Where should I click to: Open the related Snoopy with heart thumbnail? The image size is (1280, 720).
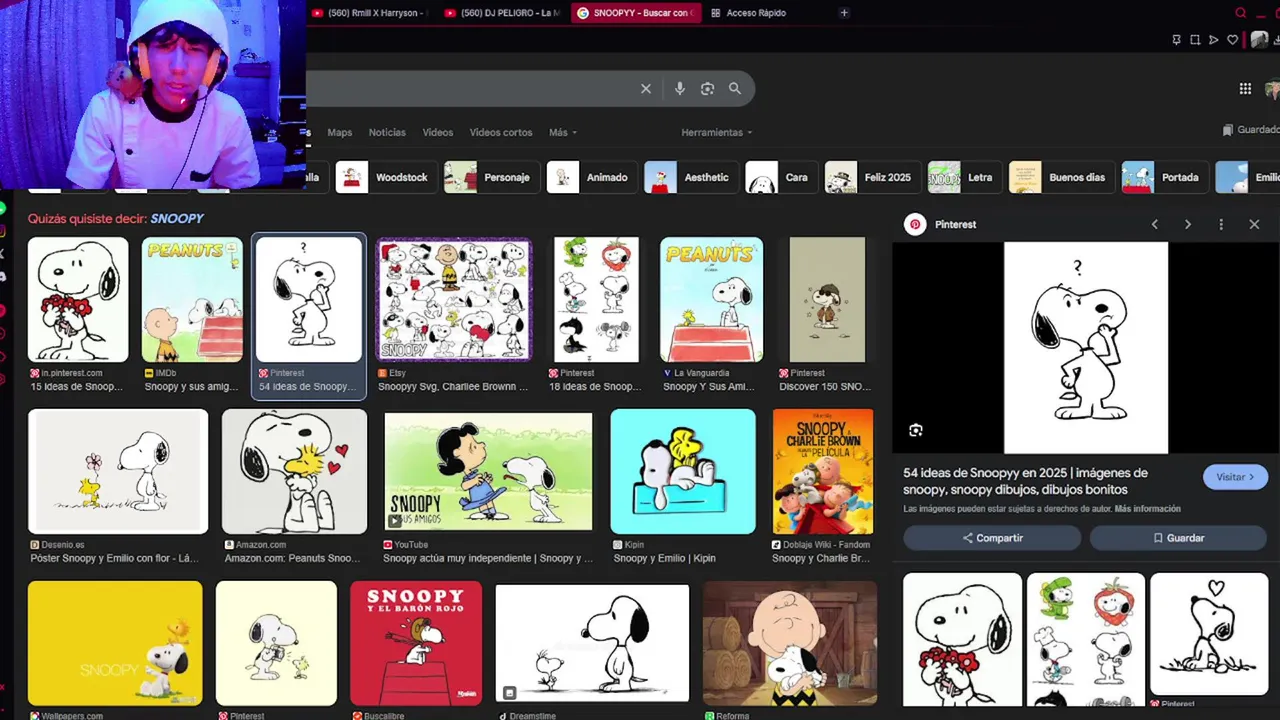tap(1209, 634)
